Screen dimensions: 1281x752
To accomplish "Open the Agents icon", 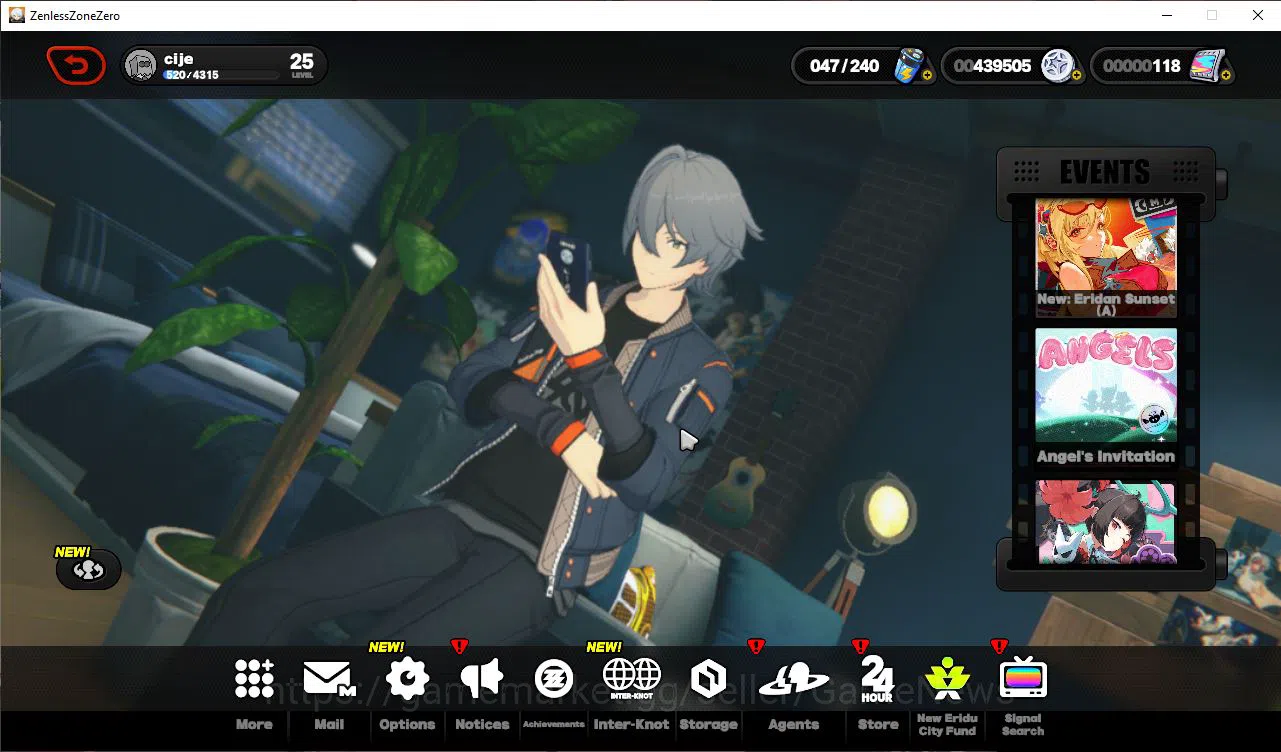I will 794,680.
